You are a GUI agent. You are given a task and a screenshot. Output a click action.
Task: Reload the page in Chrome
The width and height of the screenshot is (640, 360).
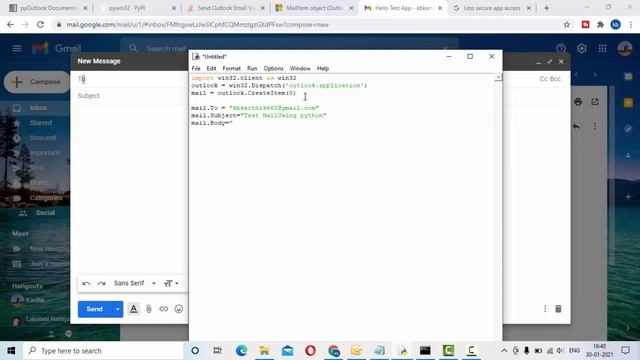(40, 24)
